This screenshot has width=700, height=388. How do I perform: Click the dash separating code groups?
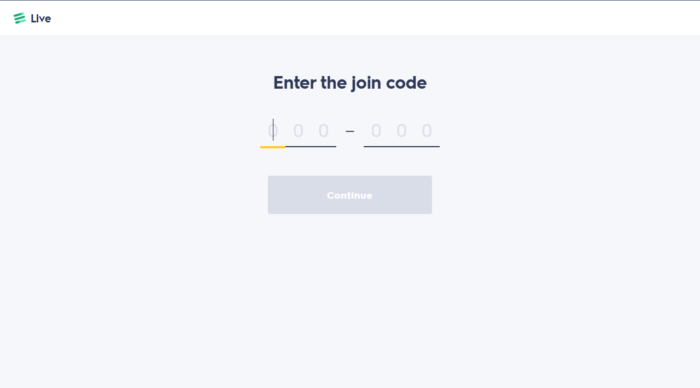pyautogui.click(x=350, y=131)
